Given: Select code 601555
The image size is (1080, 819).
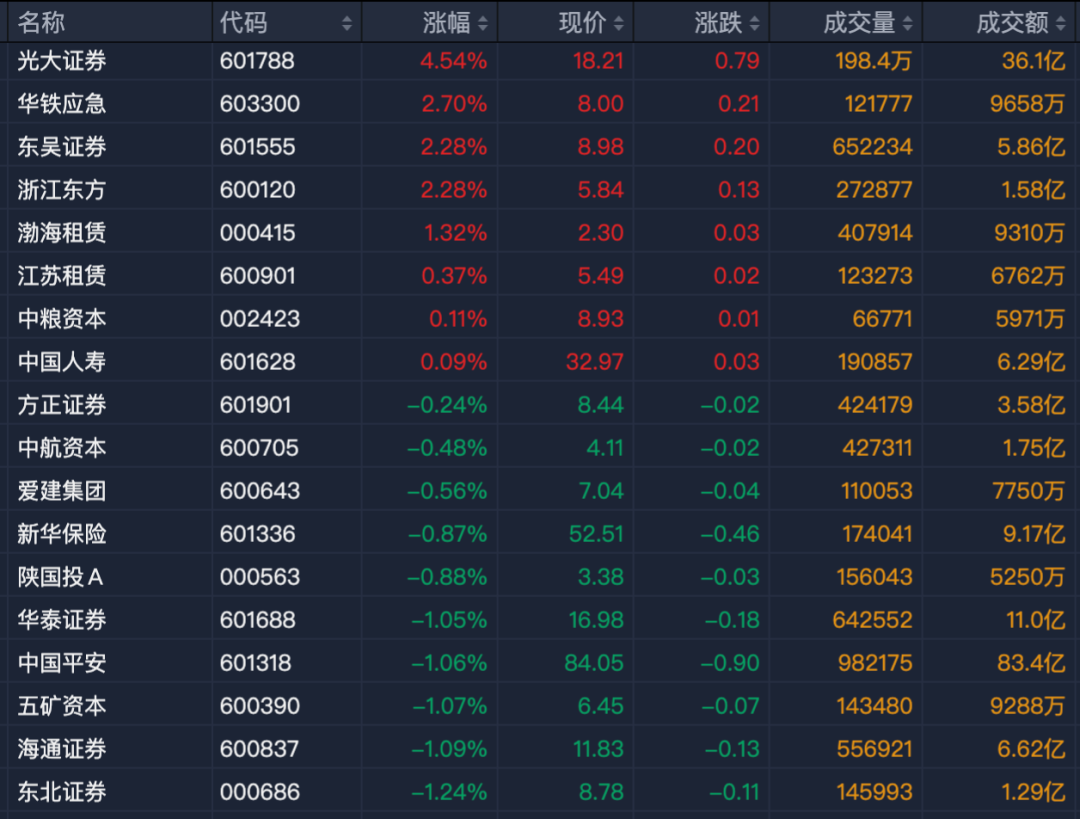Looking at the screenshot, I should coord(258,147).
